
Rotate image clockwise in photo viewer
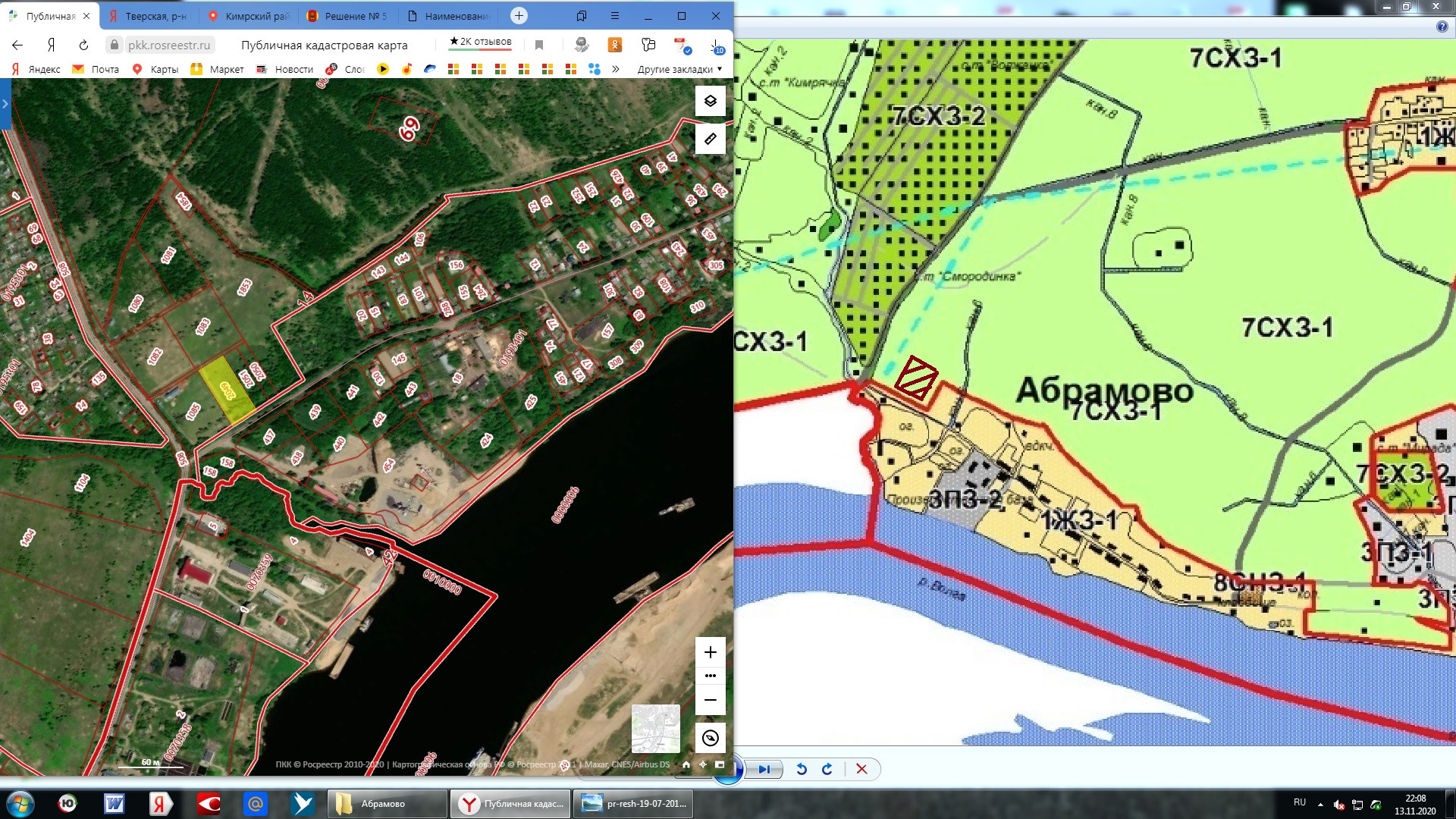[827, 769]
